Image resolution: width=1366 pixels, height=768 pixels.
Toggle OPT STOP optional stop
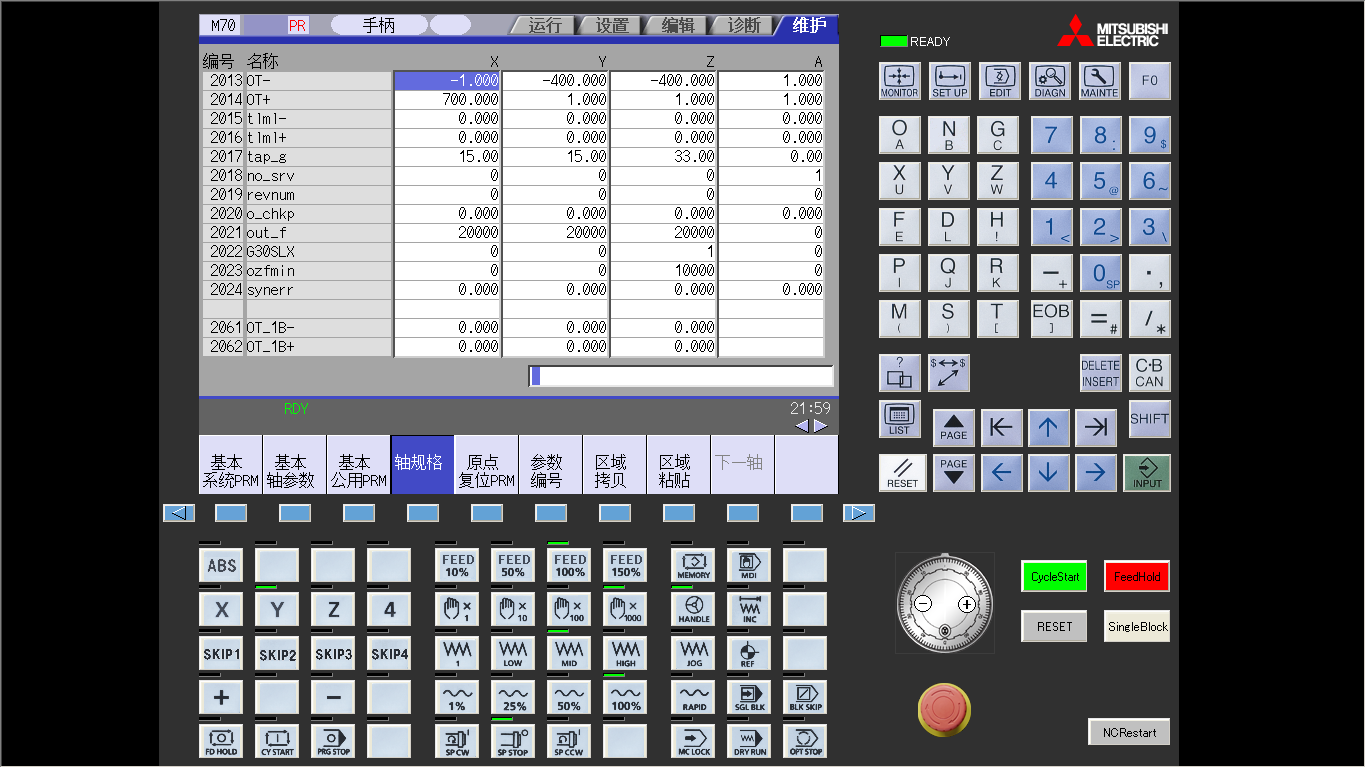(805, 741)
